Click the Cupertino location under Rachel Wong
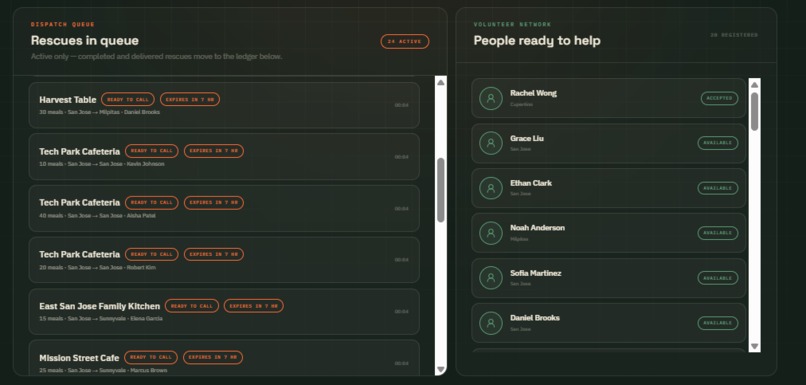Screen dimensions: 806x385 click(x=521, y=104)
